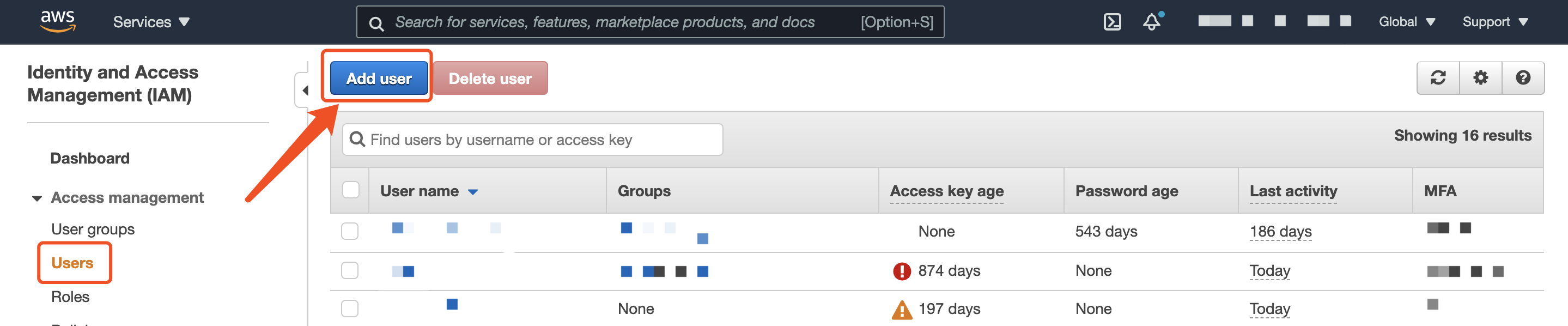Open User groups in sidebar
This screenshot has height=326, width=1568.
click(x=93, y=229)
